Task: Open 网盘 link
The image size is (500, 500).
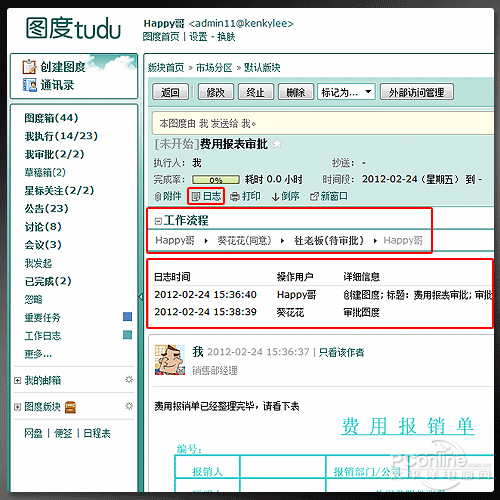Action: click(33, 433)
